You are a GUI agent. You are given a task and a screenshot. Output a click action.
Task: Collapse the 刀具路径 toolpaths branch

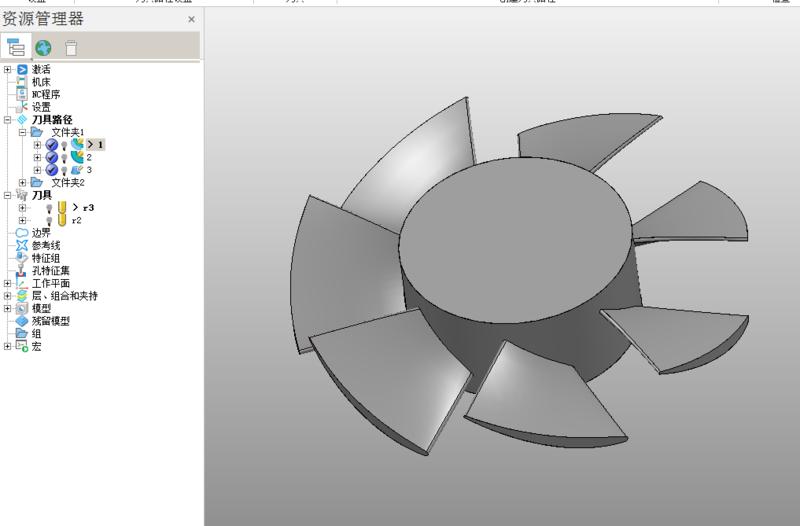tap(7, 119)
